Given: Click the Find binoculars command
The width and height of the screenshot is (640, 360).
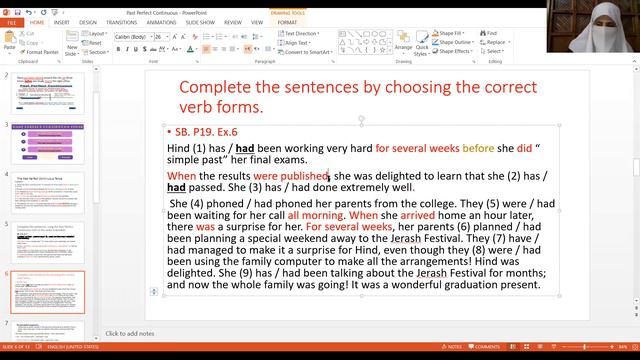Looking at the screenshot, I should point(489,33).
